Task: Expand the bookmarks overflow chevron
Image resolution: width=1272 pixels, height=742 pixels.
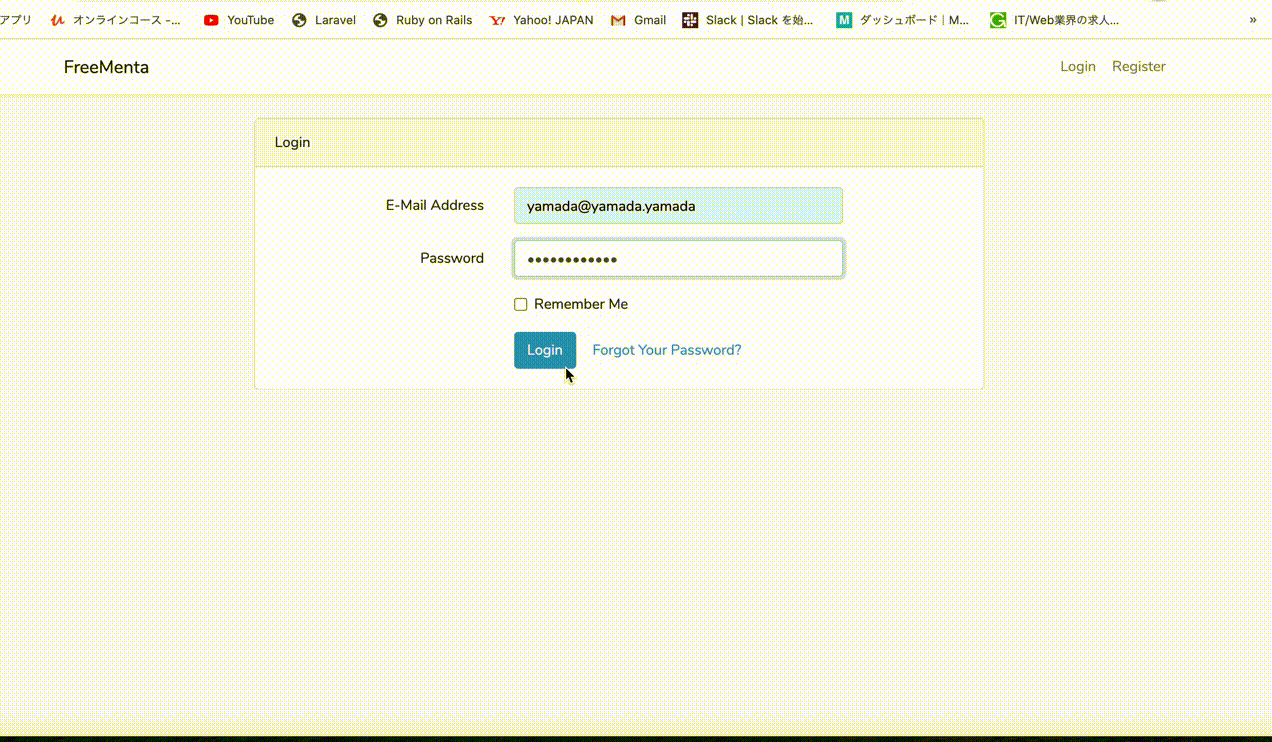Action: pyautogui.click(x=1253, y=19)
